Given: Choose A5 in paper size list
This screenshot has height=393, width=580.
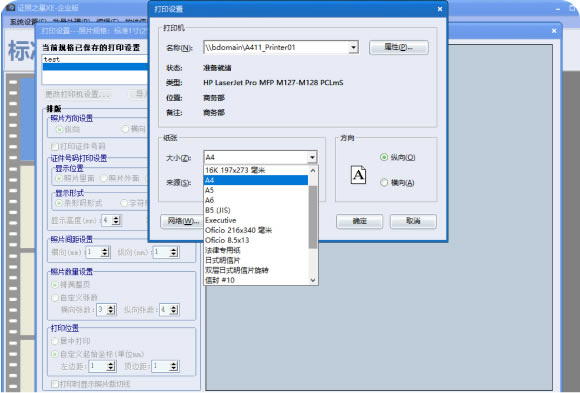Looking at the screenshot, I should tap(256, 190).
